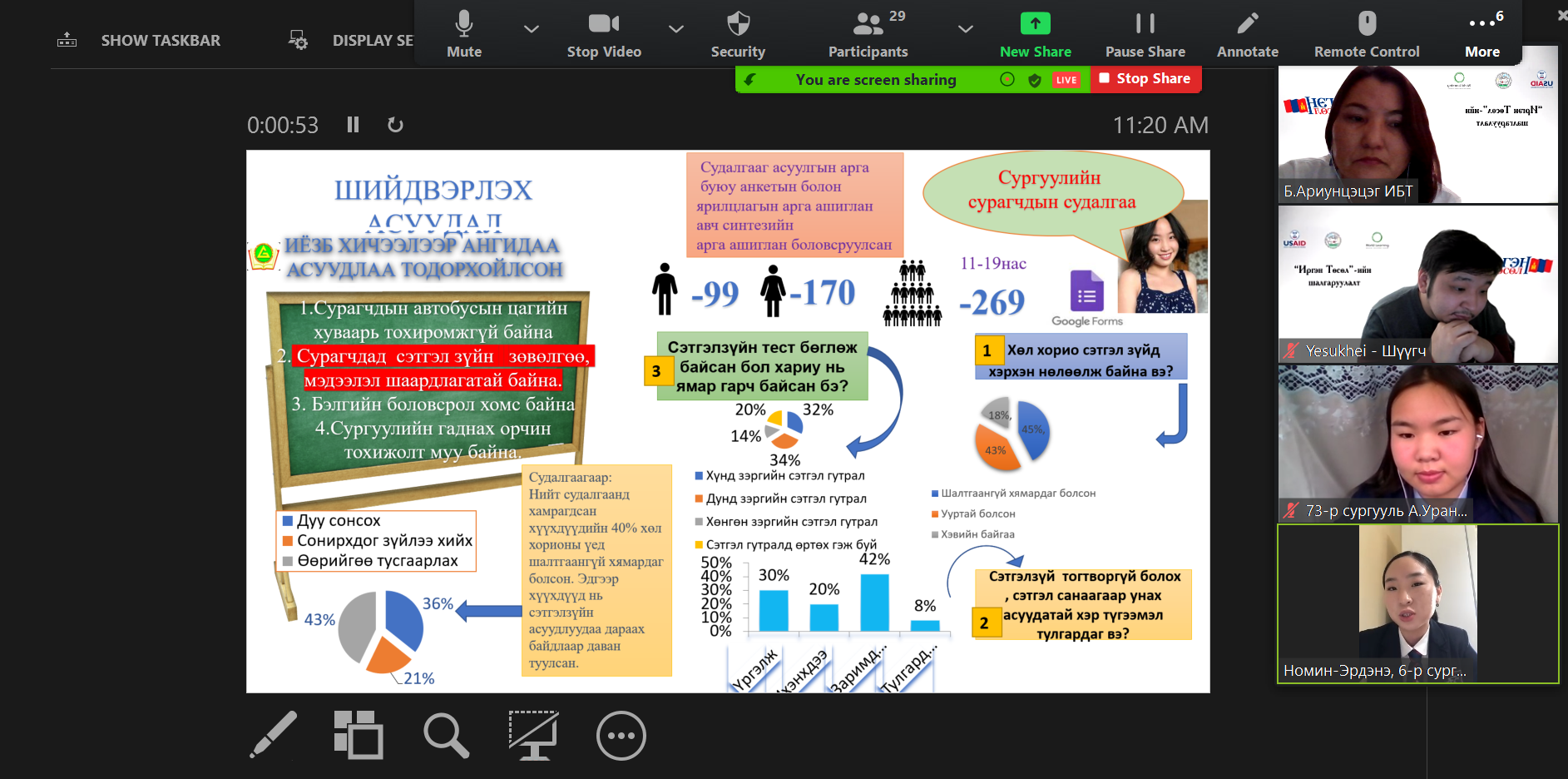Open Remote Control options
This screenshot has width=1568, height=779.
pyautogui.click(x=1366, y=33)
